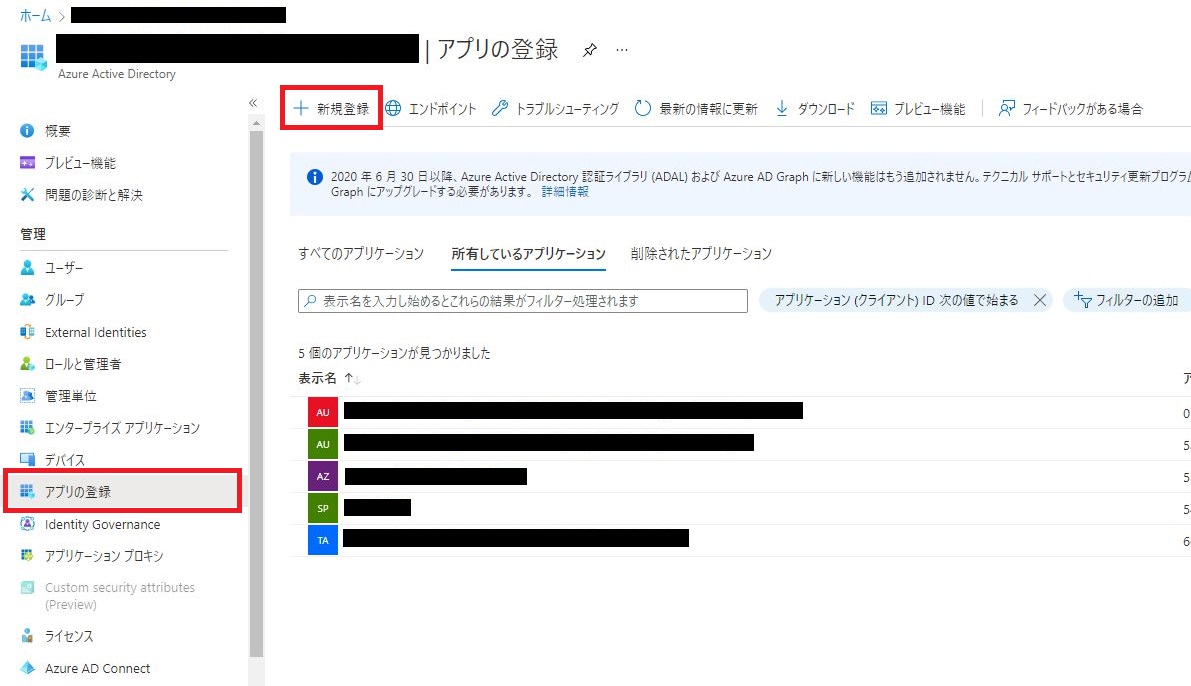The width and height of the screenshot is (1191, 686).
Task: Click sidebar scrollbar up arrow
Action: point(256,123)
